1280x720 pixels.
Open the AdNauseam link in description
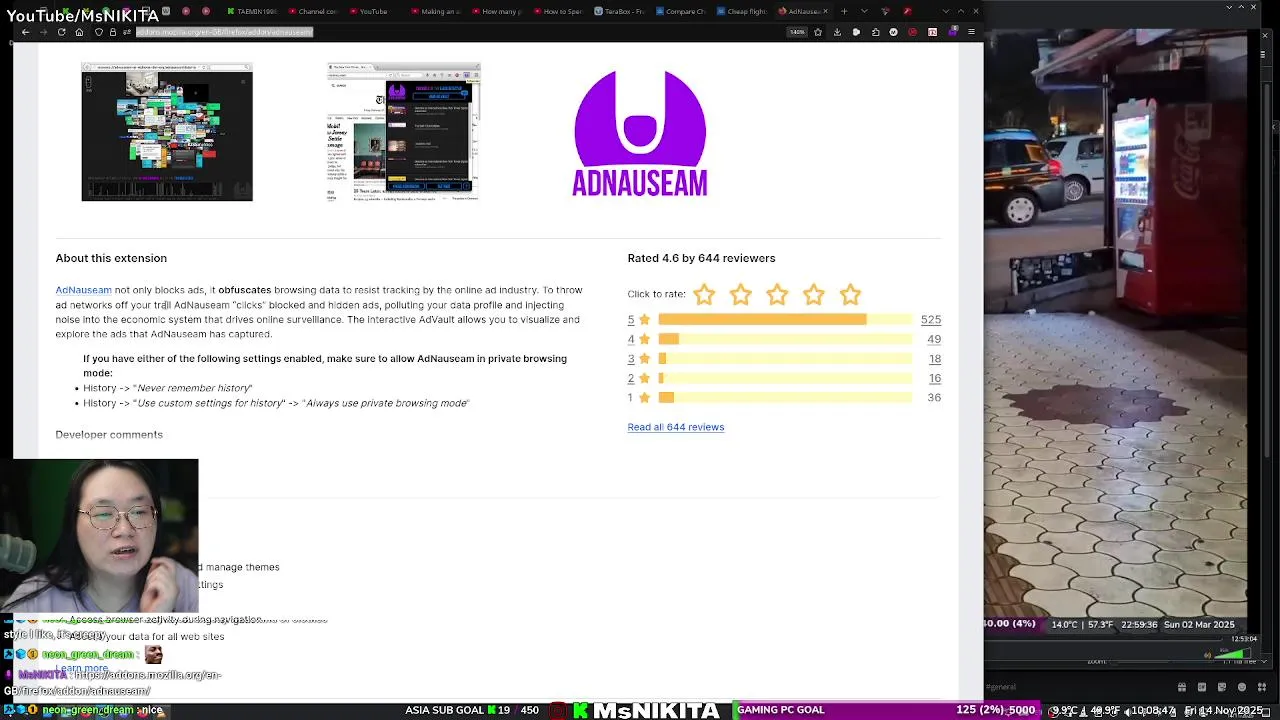(83, 290)
